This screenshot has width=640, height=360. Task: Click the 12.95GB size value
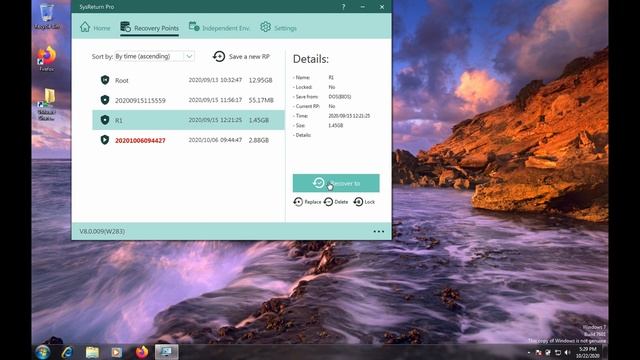click(260, 80)
